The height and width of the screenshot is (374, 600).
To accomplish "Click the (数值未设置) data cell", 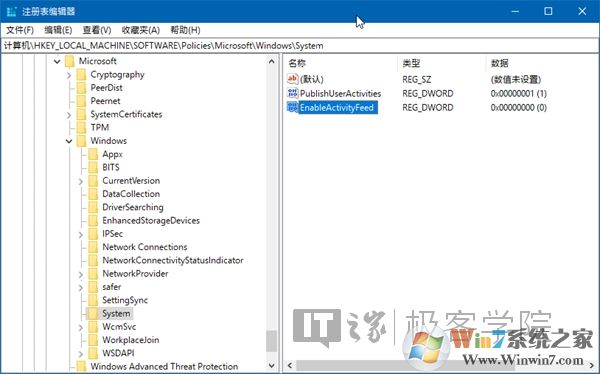I will (x=515, y=79).
